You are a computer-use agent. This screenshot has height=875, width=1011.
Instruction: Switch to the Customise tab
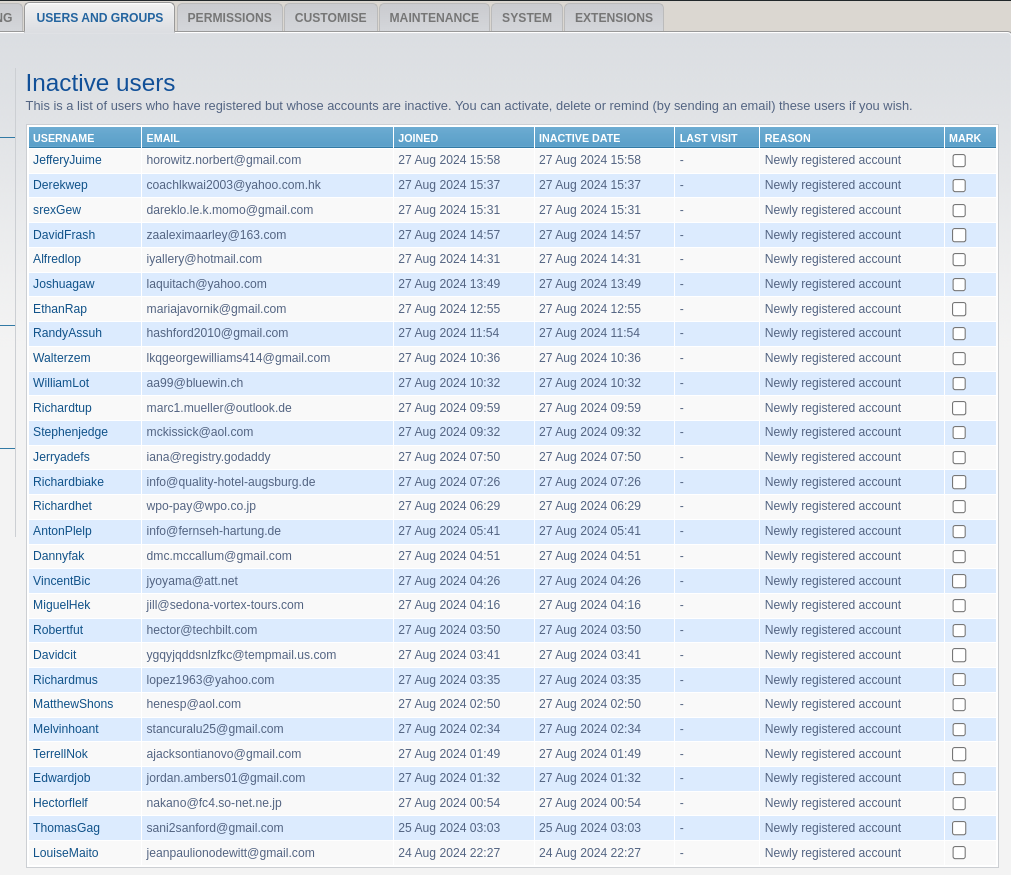pos(330,18)
